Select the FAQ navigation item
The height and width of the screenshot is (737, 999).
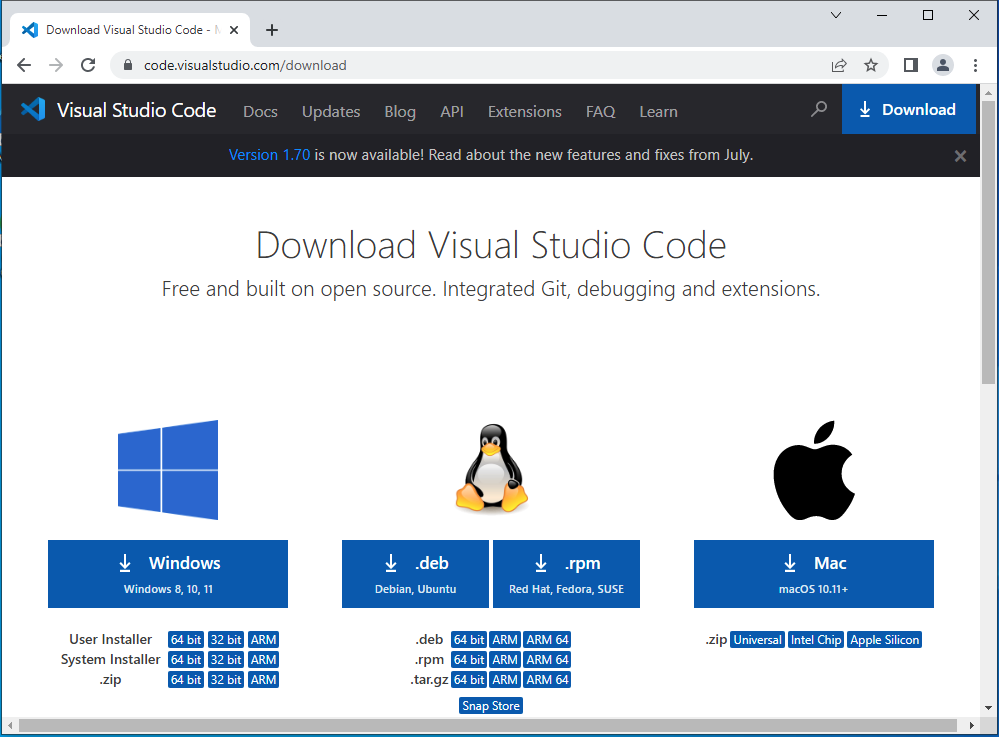(x=600, y=111)
